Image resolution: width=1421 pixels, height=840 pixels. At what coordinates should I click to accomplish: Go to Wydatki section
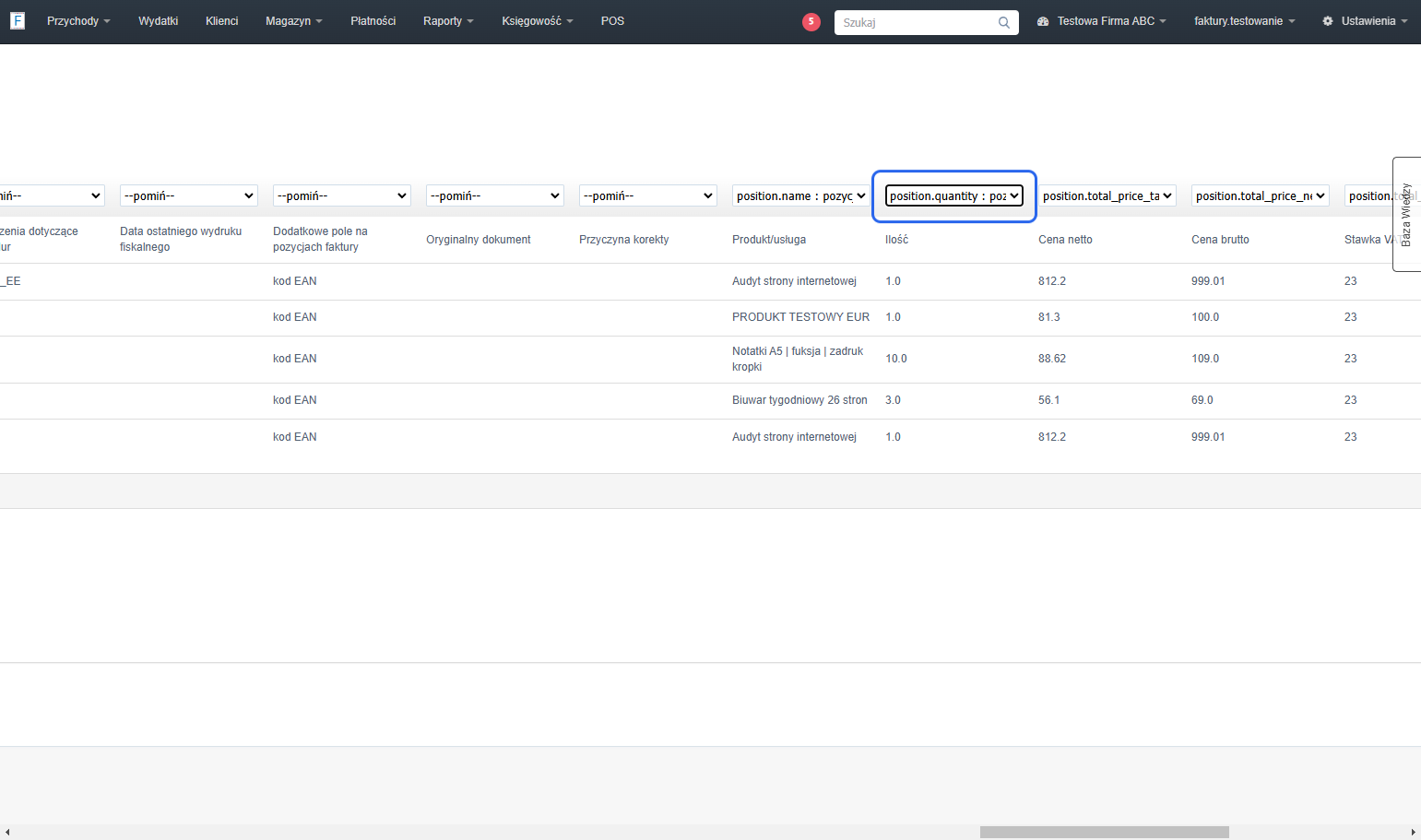click(159, 21)
